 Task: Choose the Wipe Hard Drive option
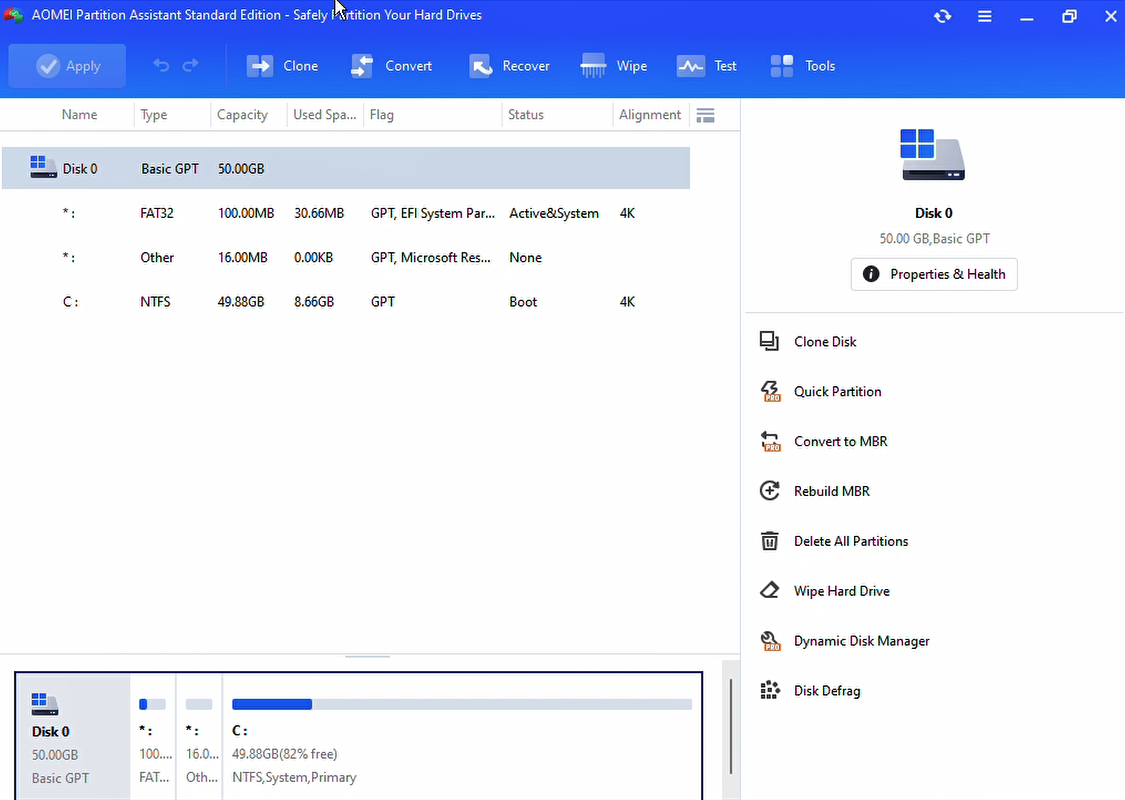pyautogui.click(x=842, y=590)
